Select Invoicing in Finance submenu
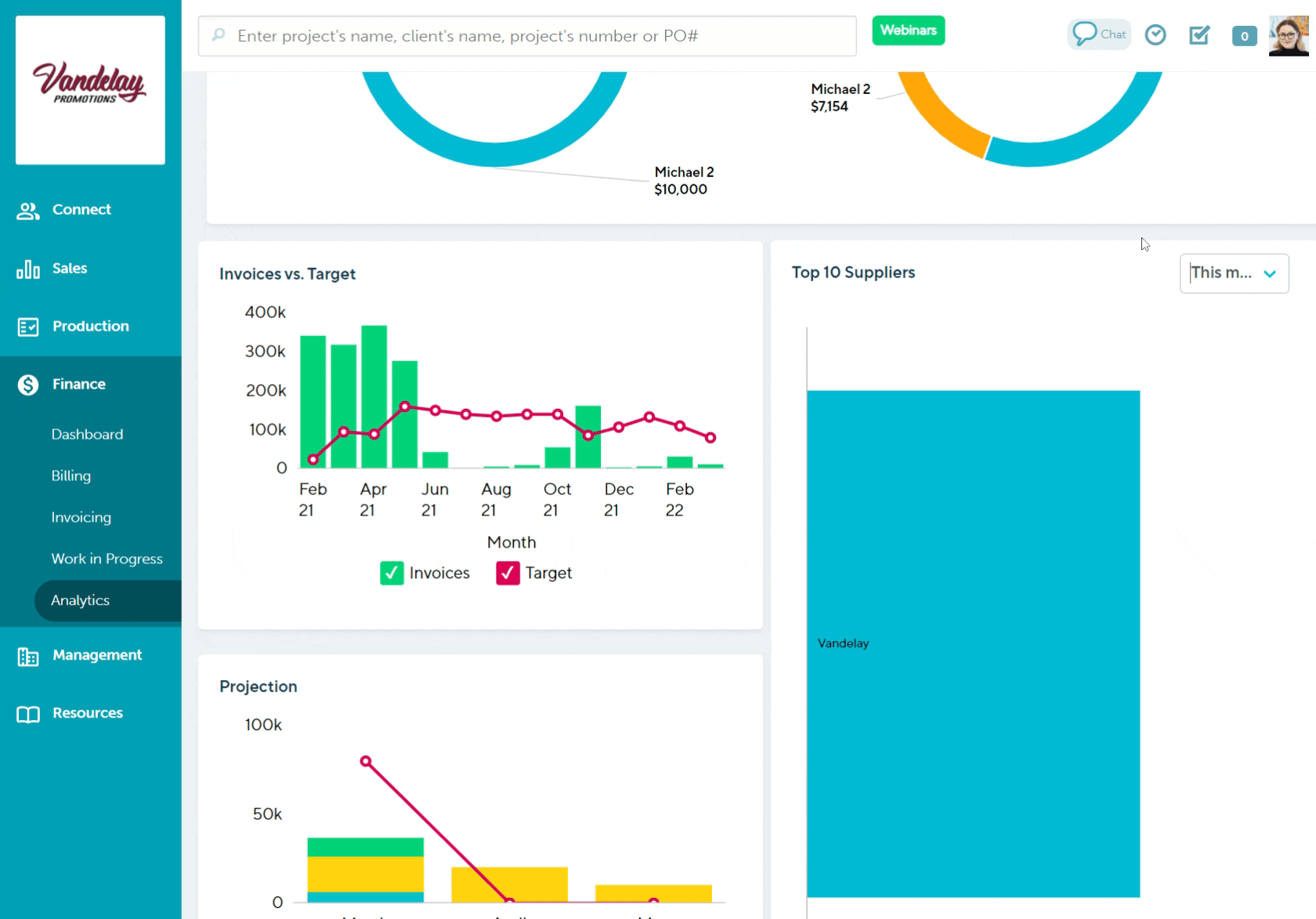 [x=81, y=518]
